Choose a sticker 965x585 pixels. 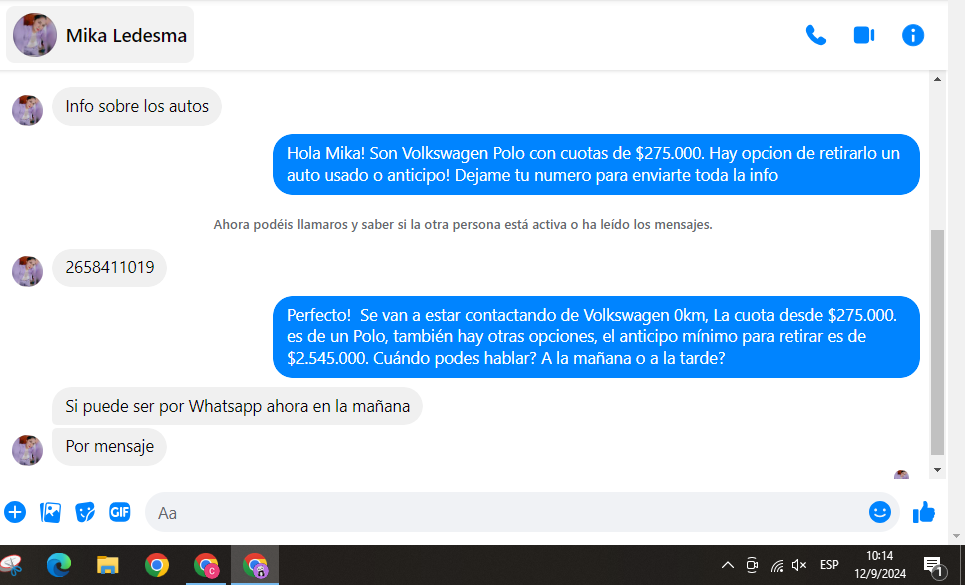pyautogui.click(x=85, y=512)
